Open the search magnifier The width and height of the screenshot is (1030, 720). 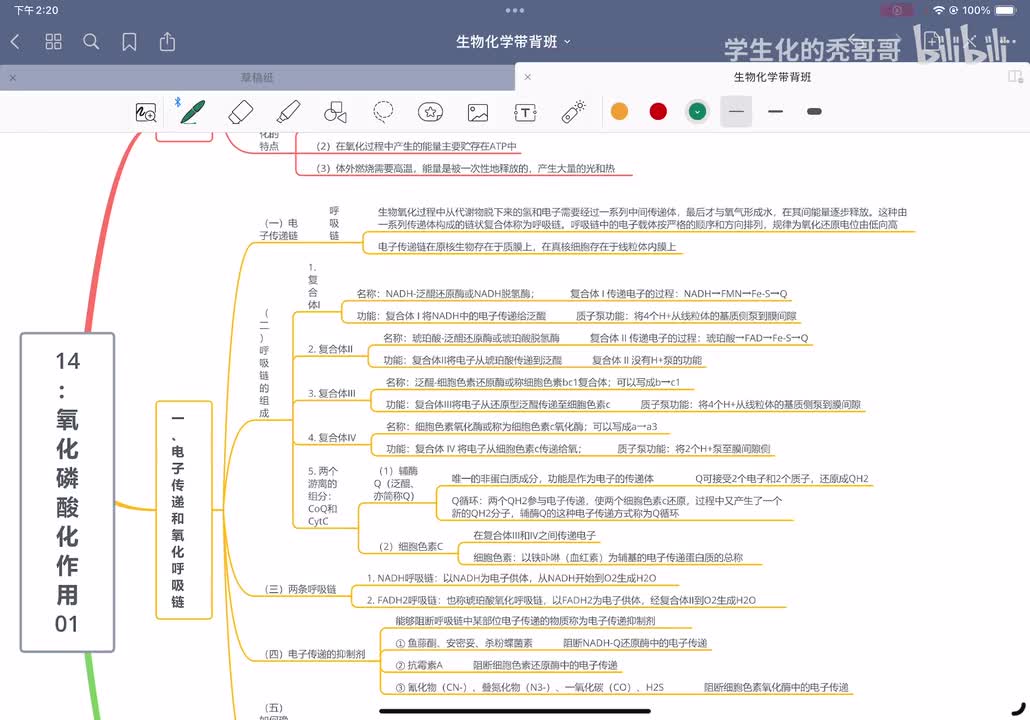coord(91,42)
